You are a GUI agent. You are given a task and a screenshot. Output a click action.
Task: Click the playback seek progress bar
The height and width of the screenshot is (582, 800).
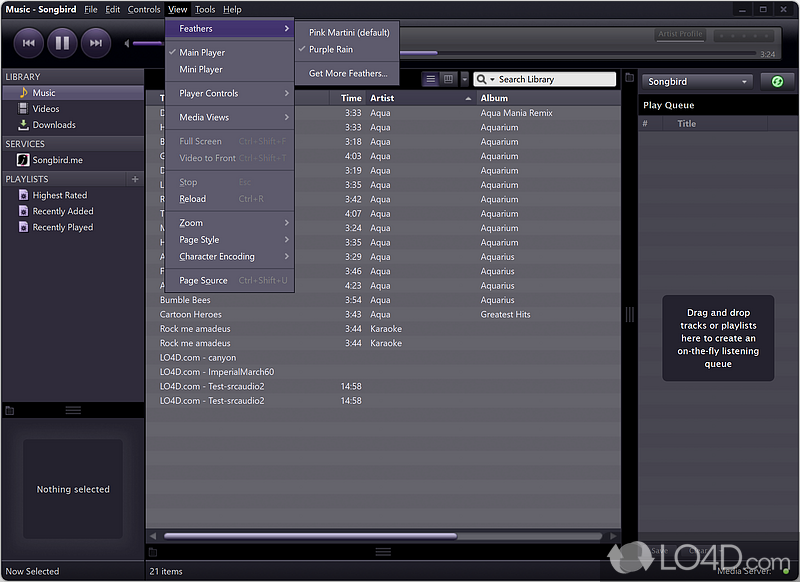coord(580,53)
